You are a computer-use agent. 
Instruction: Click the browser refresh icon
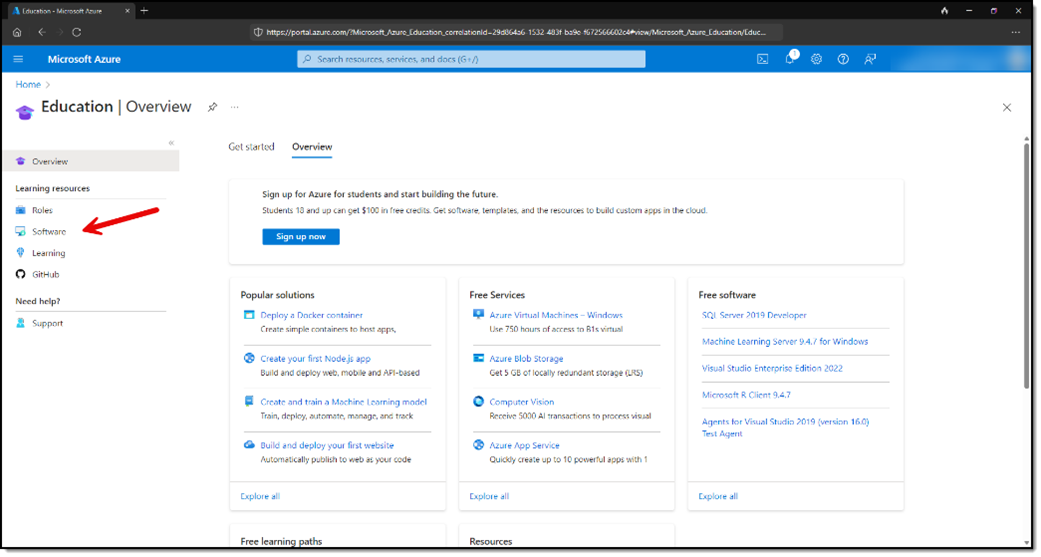[x=76, y=32]
